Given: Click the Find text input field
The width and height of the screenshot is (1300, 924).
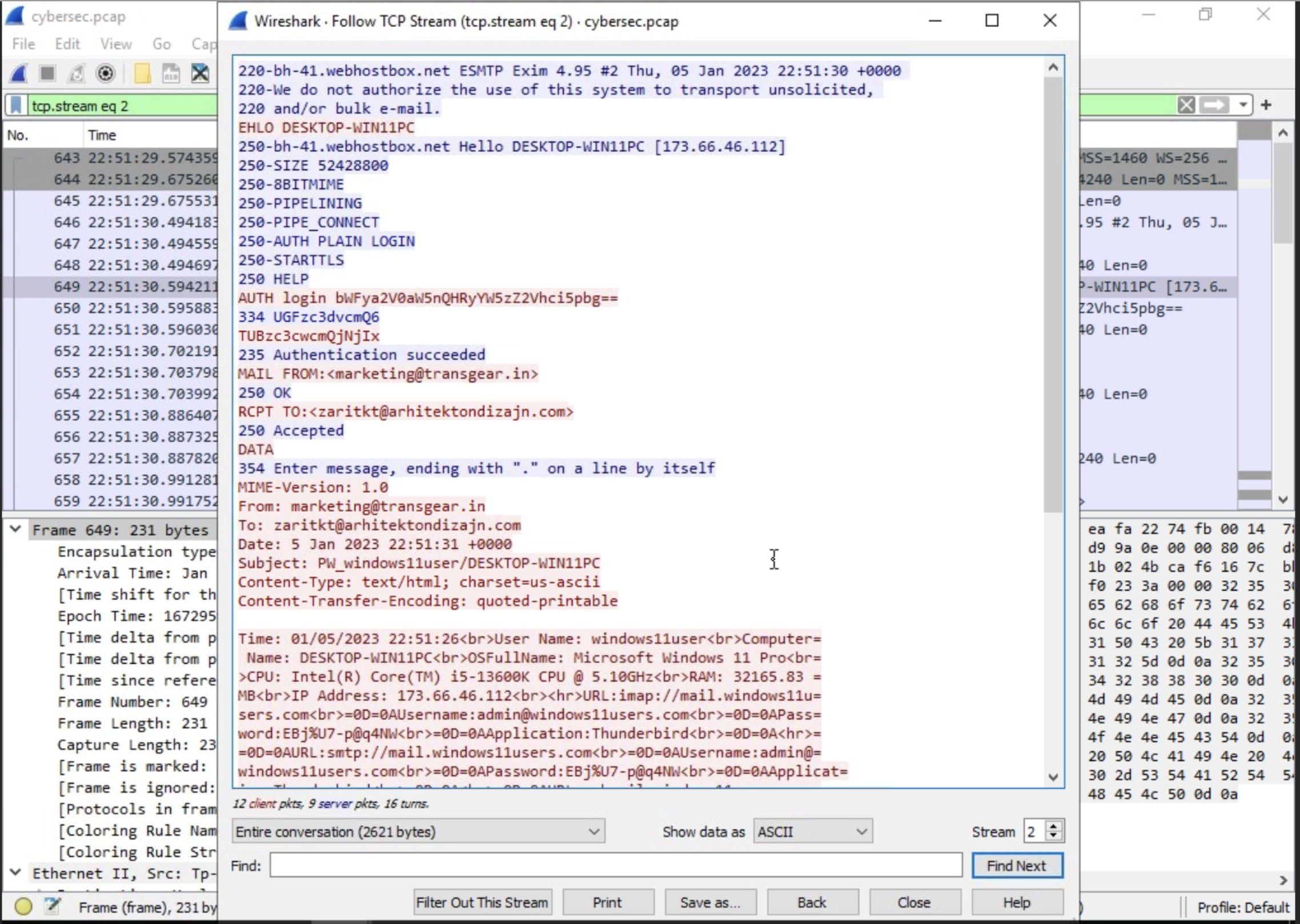Looking at the screenshot, I should coord(616,865).
